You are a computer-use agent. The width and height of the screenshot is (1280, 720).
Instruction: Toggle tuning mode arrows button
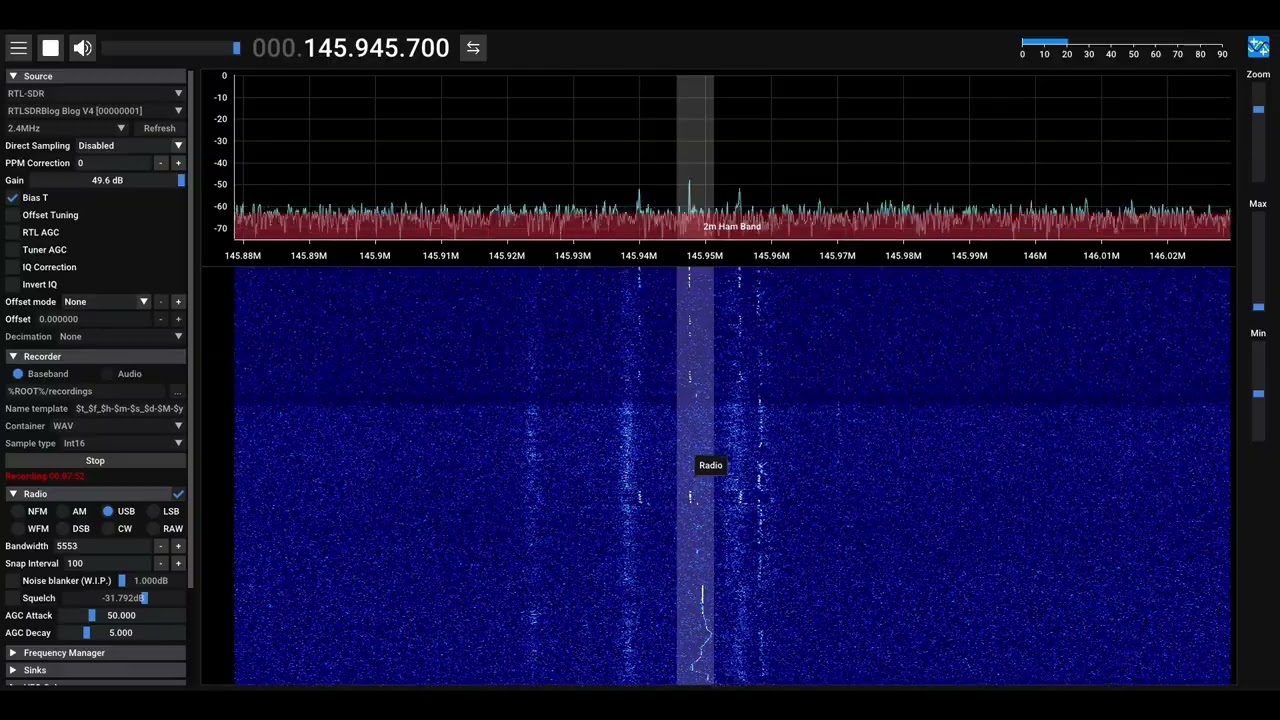473,48
